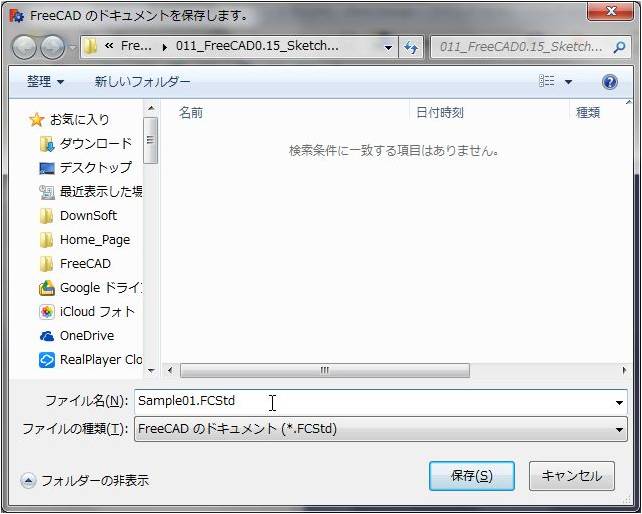Click 新しいフォルダー to create new folder

point(142,82)
